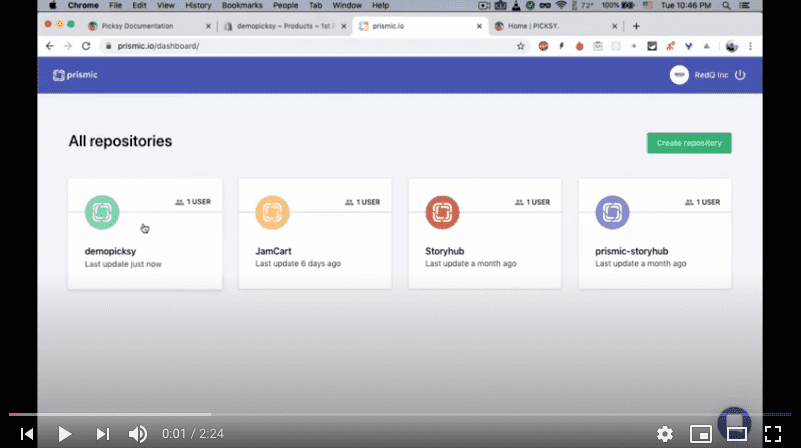The width and height of the screenshot is (801, 448).
Task: Close the Picksy Documentation tab
Action: pos(208,26)
